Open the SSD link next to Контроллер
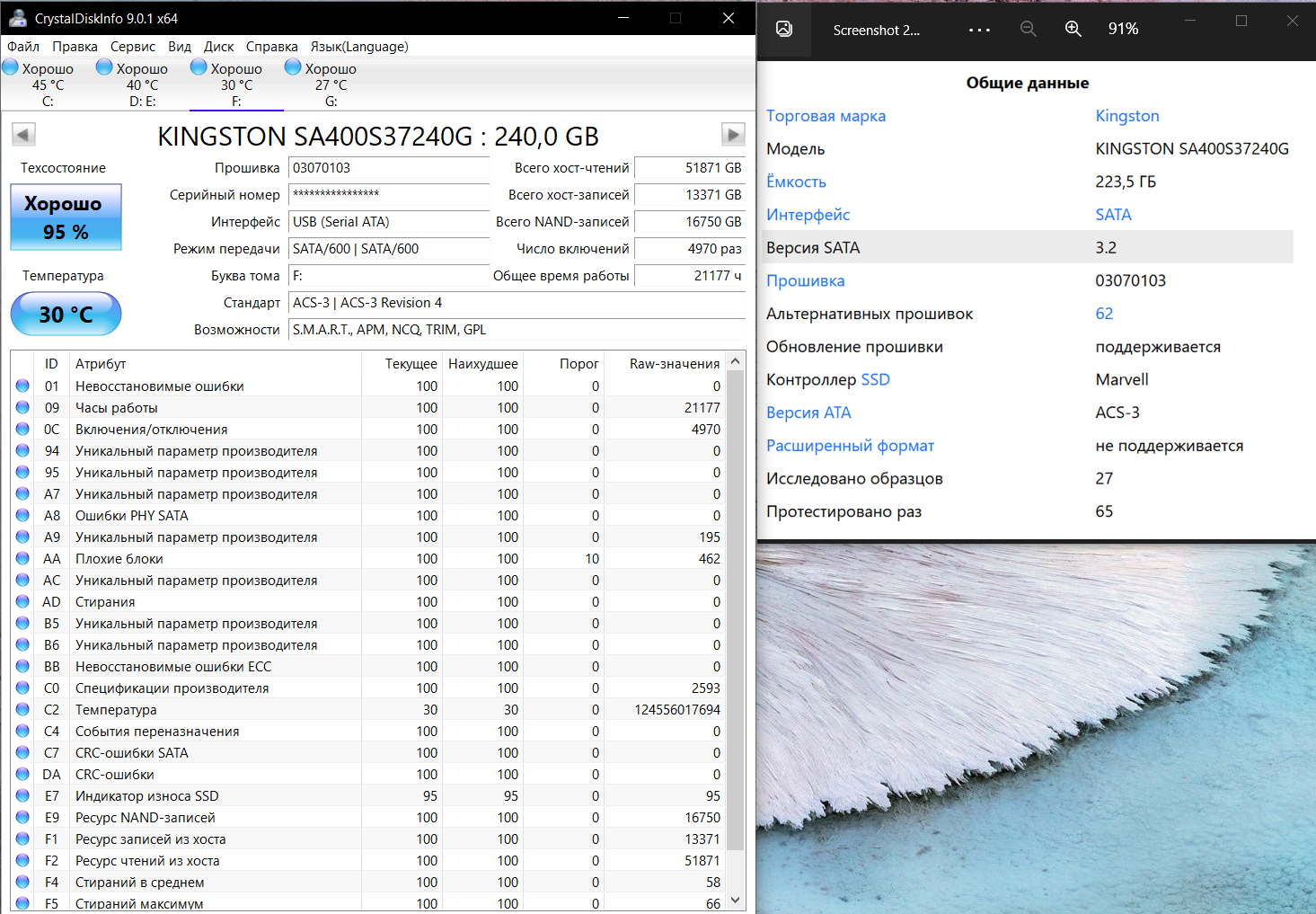The image size is (1316, 914). point(875,379)
